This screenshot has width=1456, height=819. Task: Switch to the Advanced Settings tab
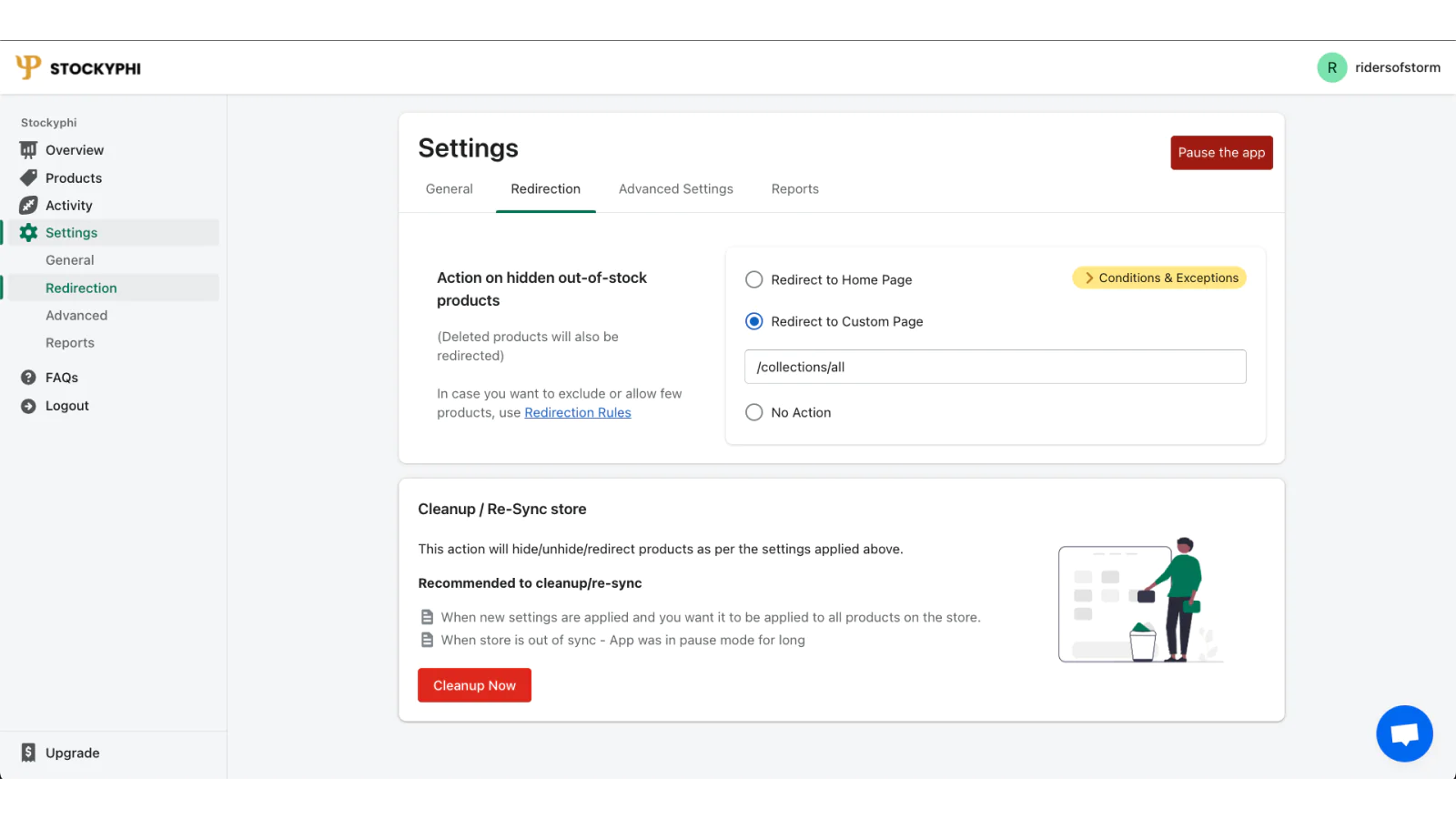(676, 189)
